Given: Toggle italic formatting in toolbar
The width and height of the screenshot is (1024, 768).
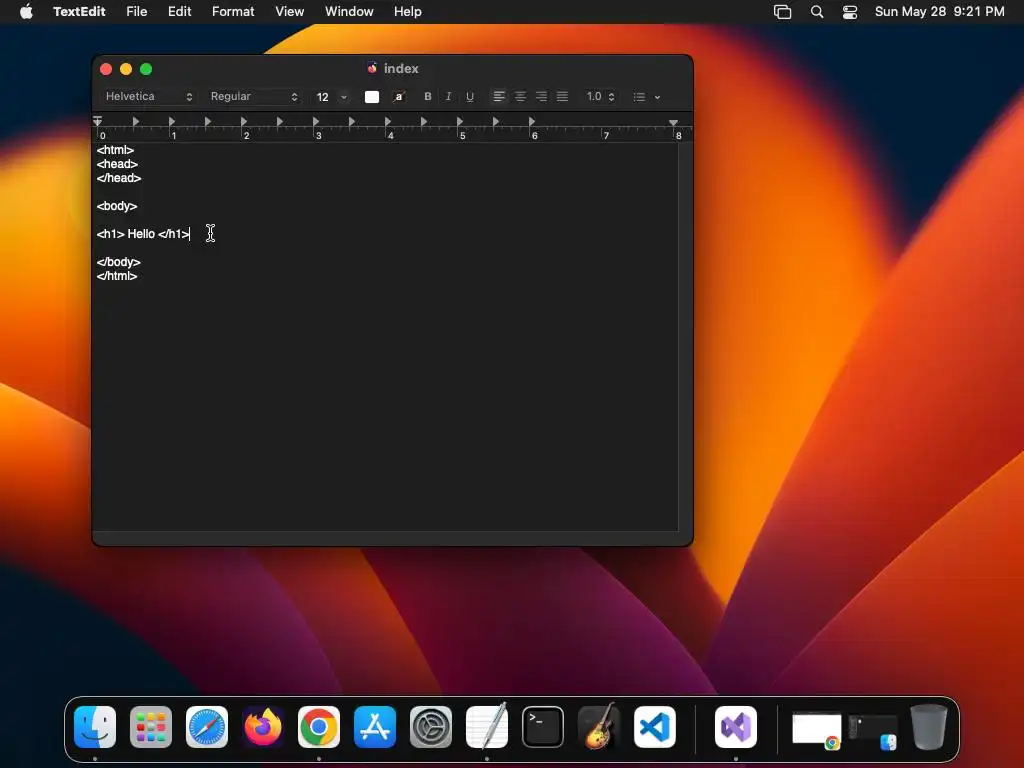Looking at the screenshot, I should coord(448,97).
